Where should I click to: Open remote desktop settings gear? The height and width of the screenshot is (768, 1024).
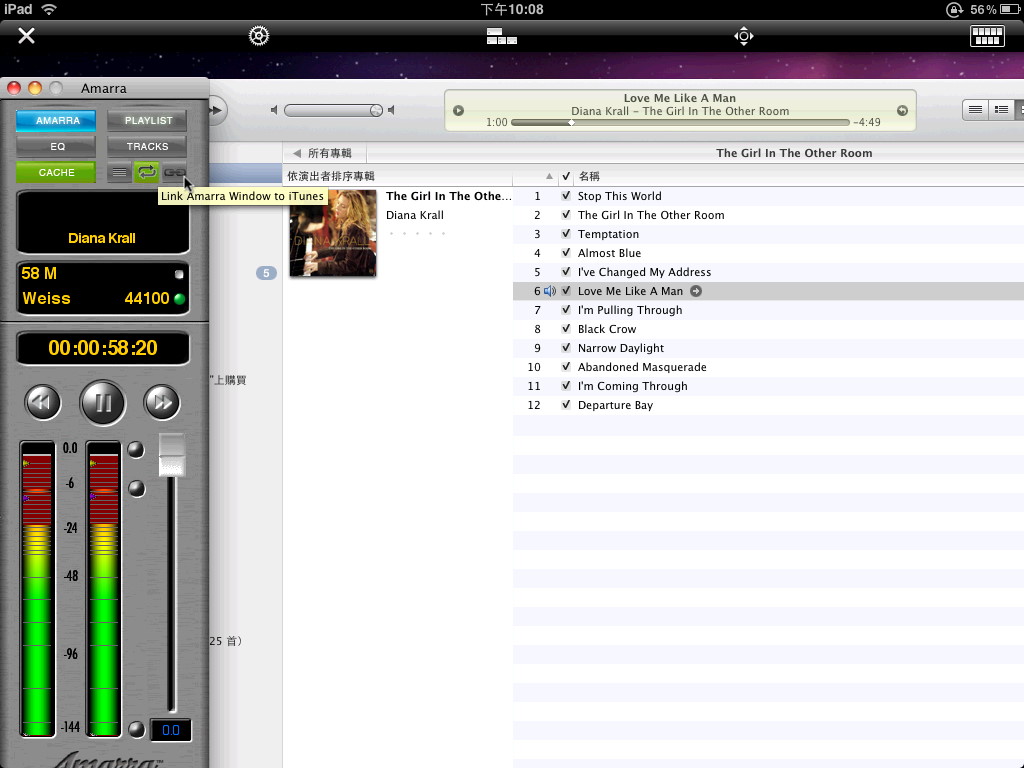(x=259, y=35)
